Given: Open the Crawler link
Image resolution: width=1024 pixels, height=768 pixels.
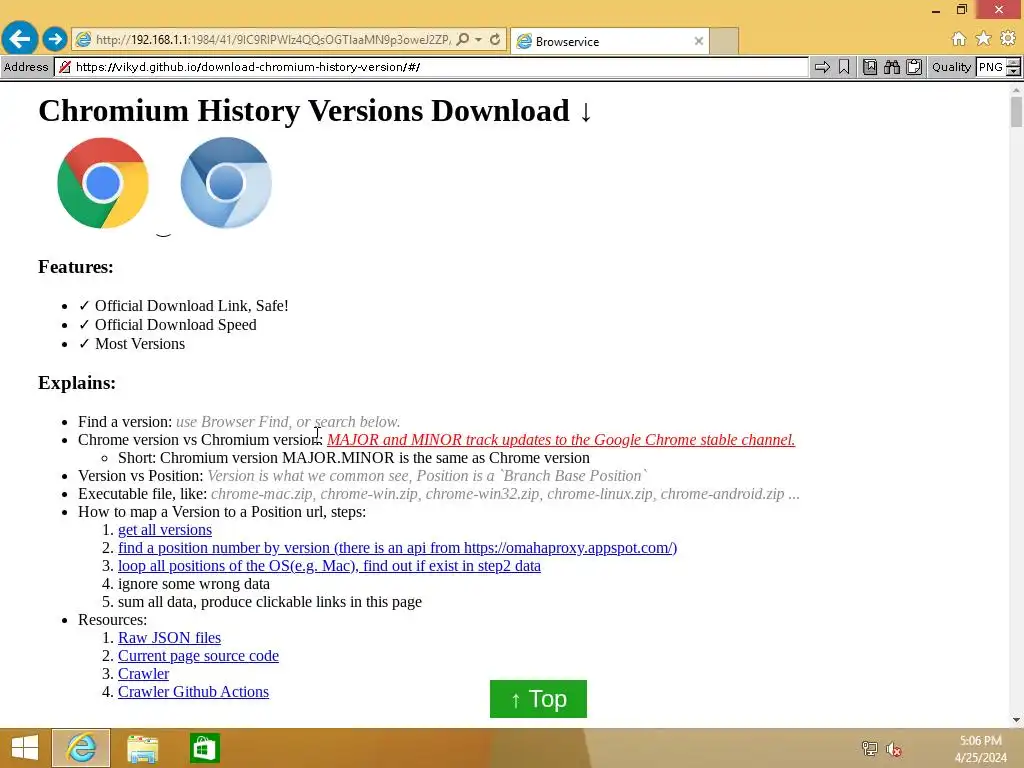Looking at the screenshot, I should pyautogui.click(x=143, y=673).
